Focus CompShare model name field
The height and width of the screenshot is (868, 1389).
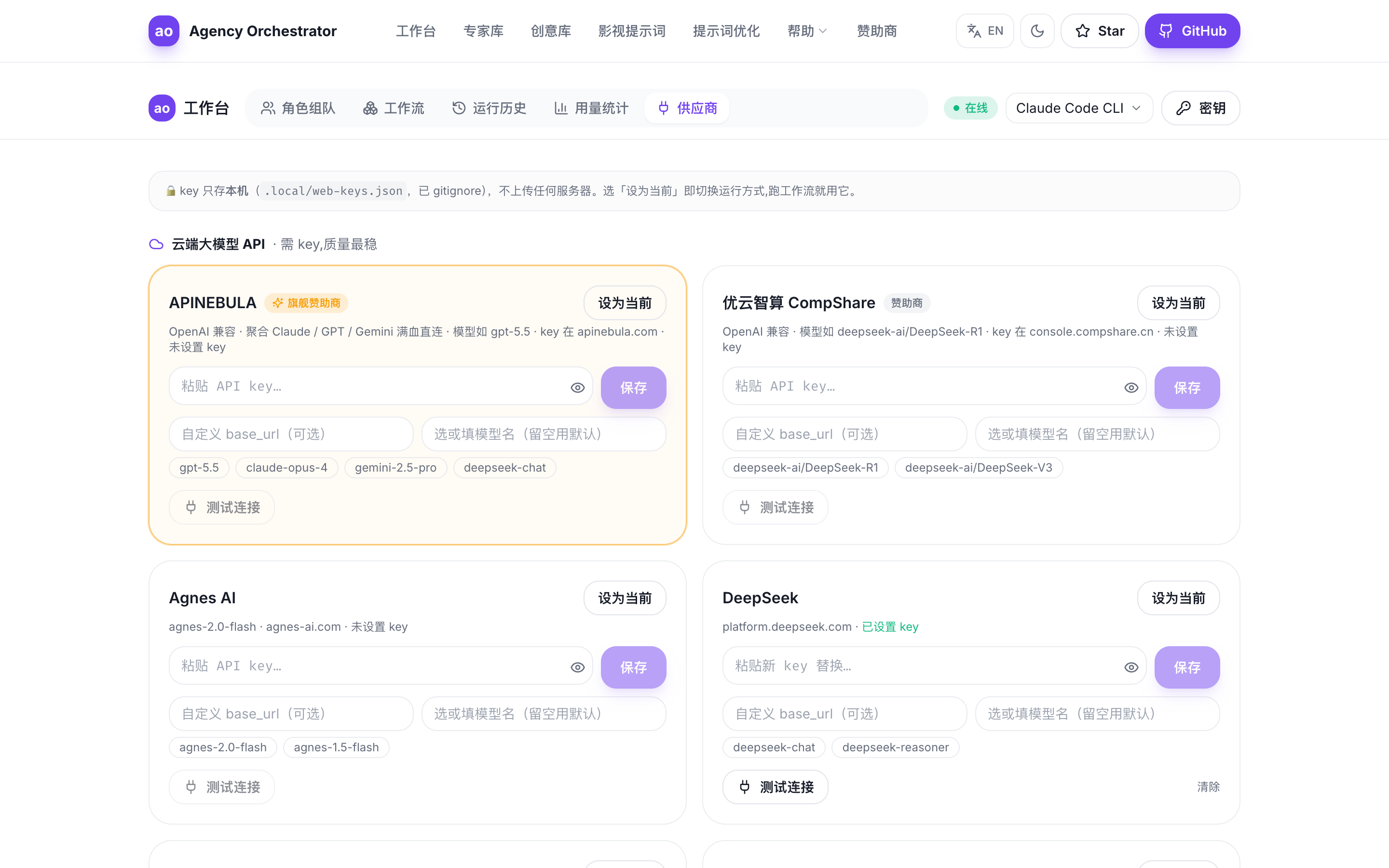[x=1097, y=434]
